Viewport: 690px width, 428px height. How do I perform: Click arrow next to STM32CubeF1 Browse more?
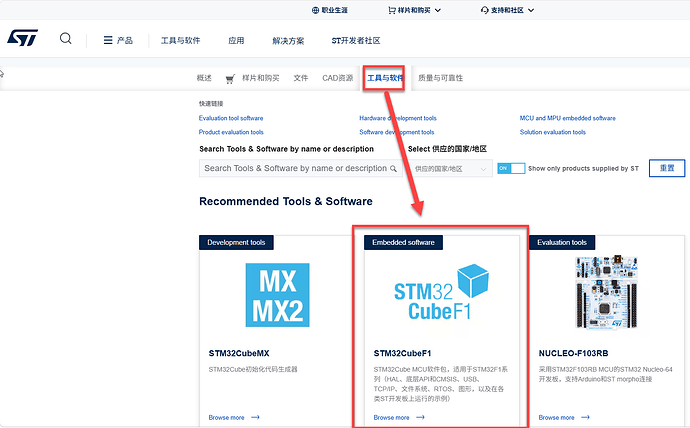(x=421, y=417)
